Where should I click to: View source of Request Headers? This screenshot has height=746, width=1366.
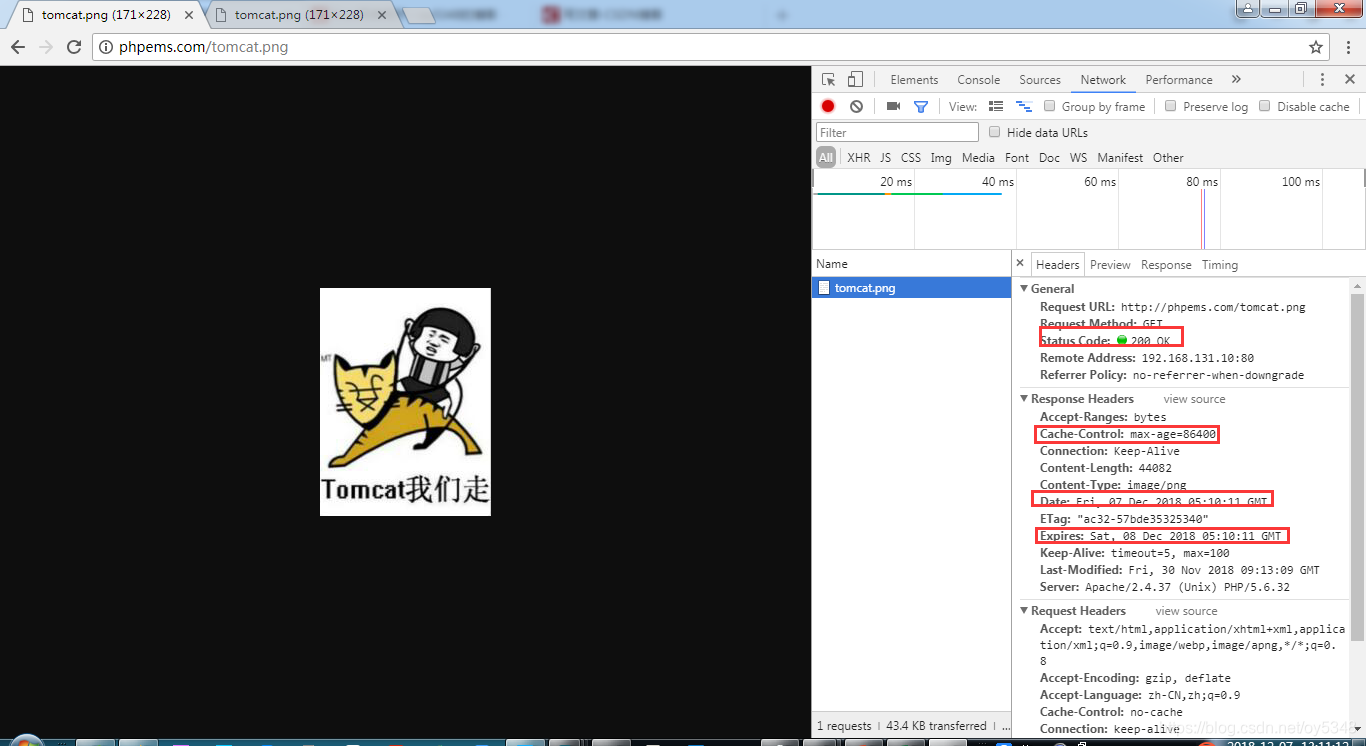1186,611
